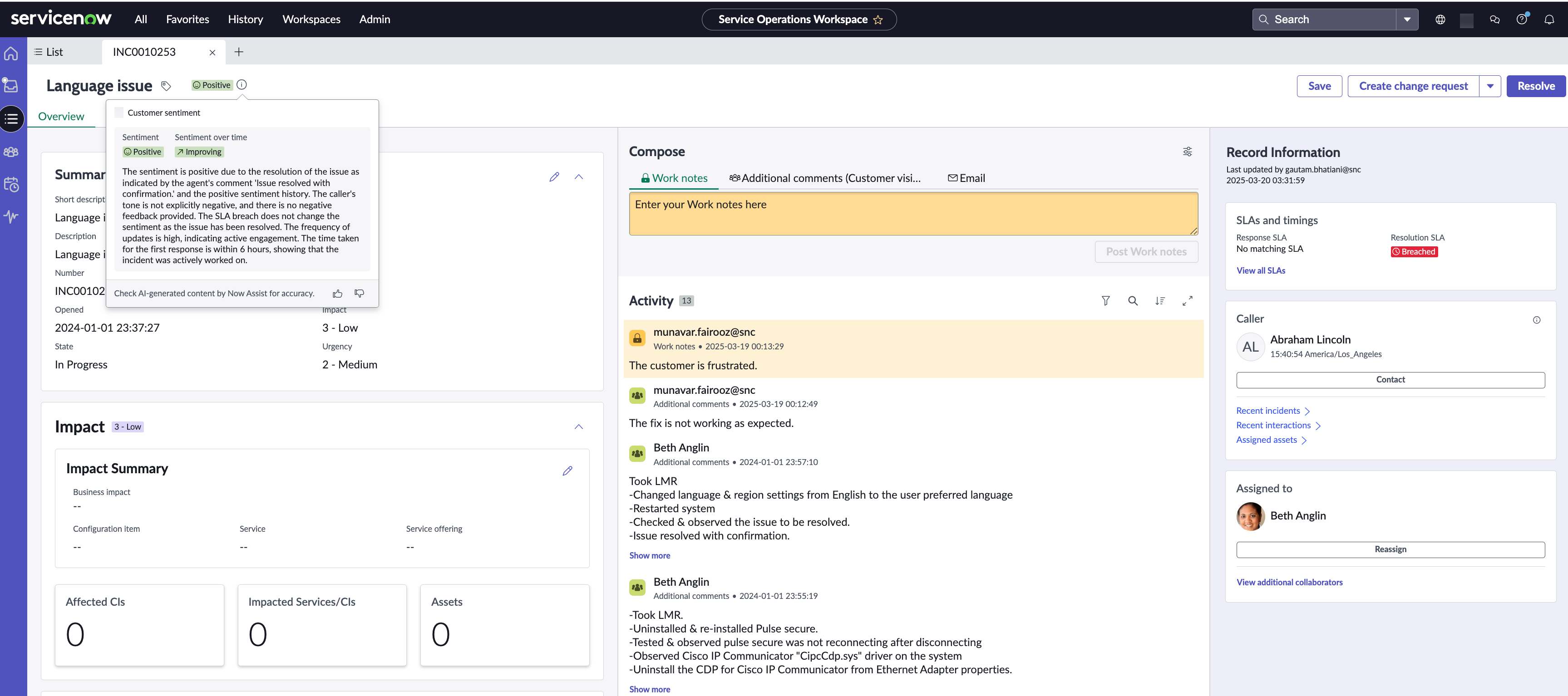Viewport: 1568px width, 696px height.
Task: Expand Recent incidents link
Action: pos(1273,411)
